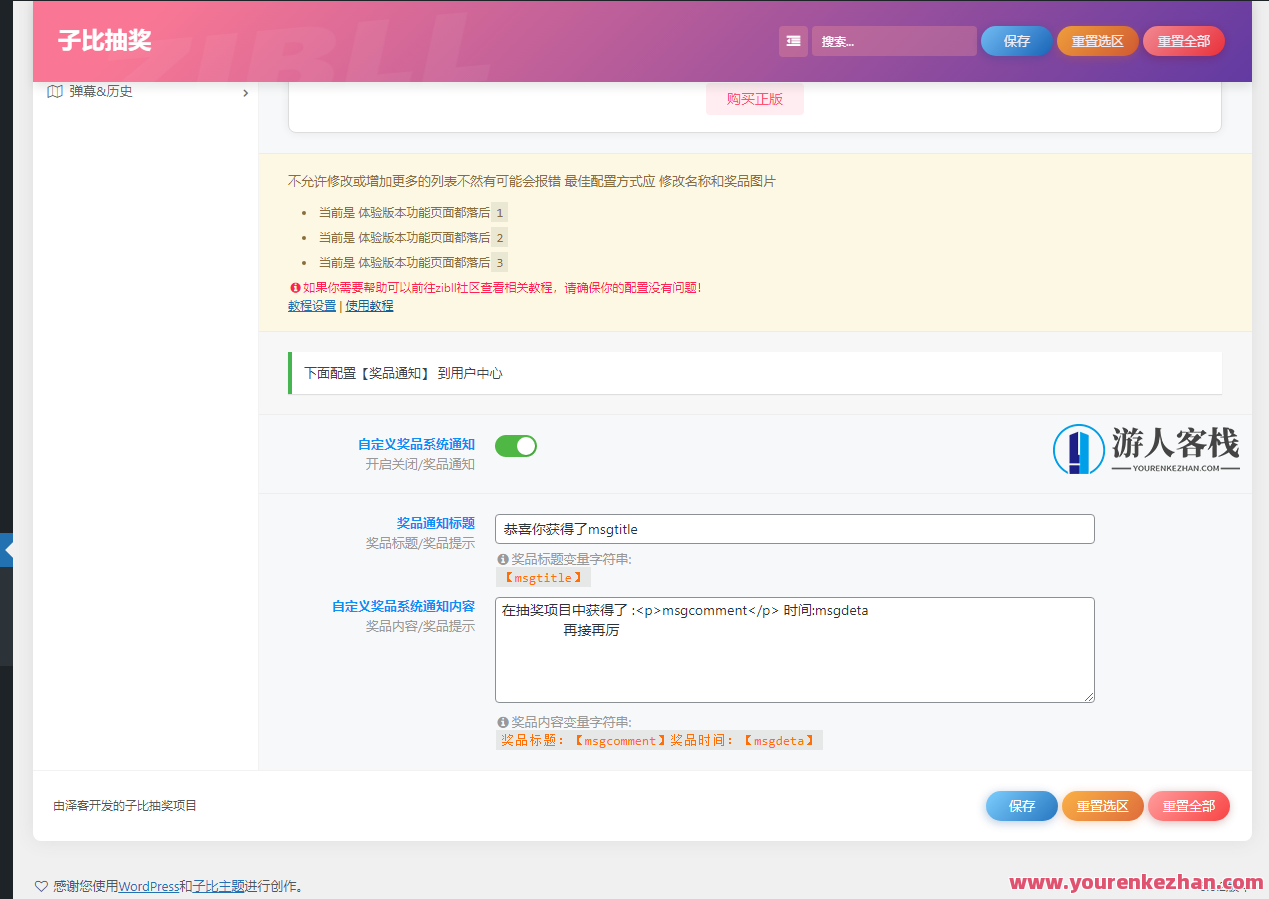
Task: Click the search input in the top bar
Action: [893, 41]
